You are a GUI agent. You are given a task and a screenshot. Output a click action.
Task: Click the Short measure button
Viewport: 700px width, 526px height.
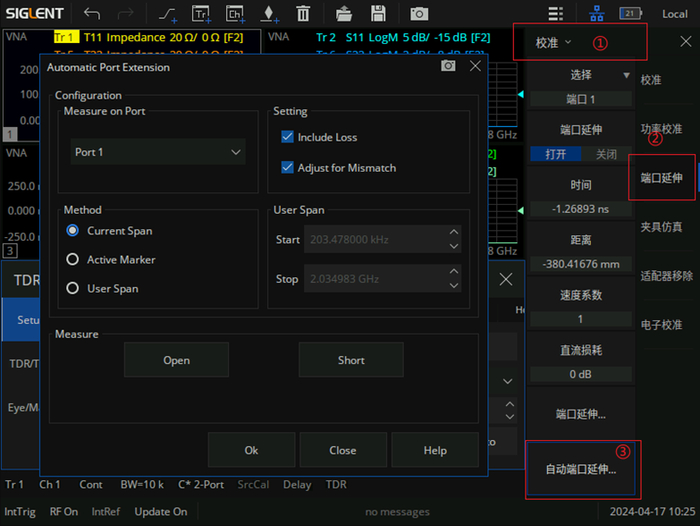point(351,360)
